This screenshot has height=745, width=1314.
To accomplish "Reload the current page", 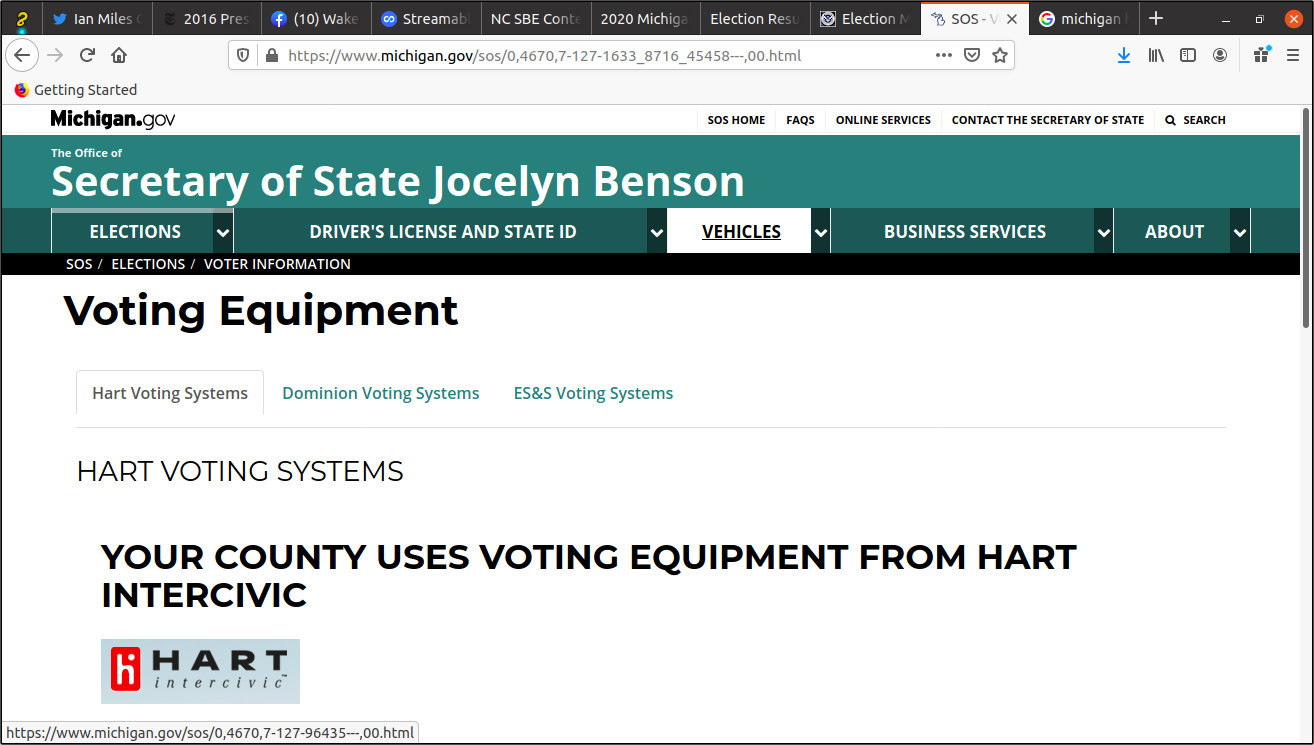I will pyautogui.click(x=87, y=55).
